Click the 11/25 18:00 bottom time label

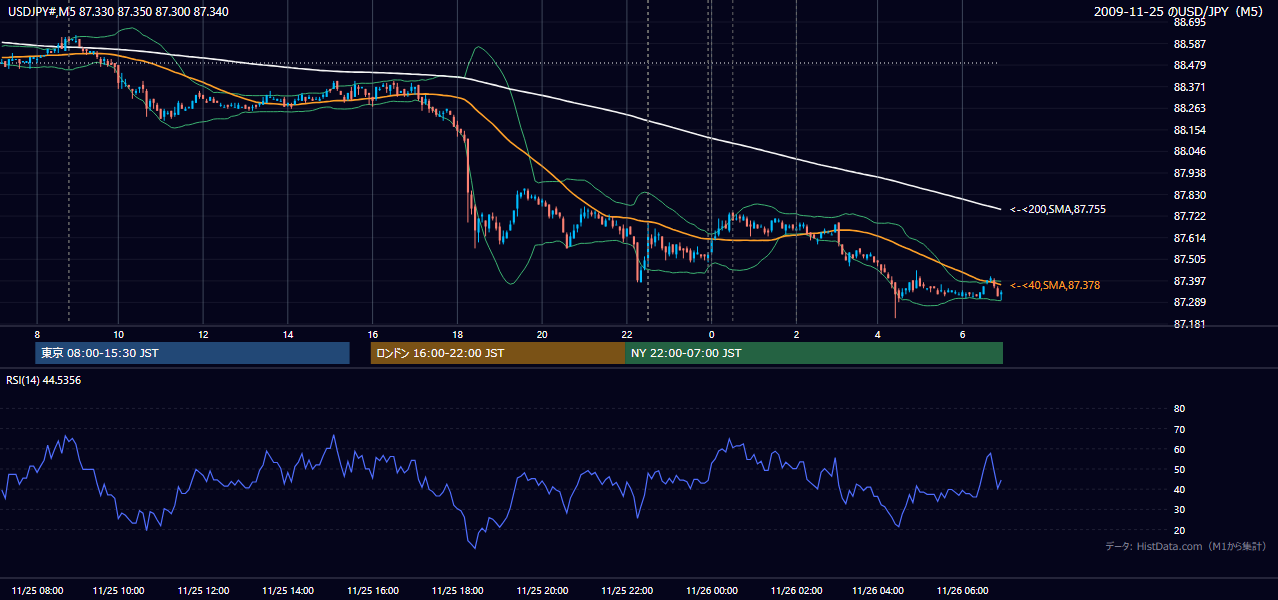point(457,590)
